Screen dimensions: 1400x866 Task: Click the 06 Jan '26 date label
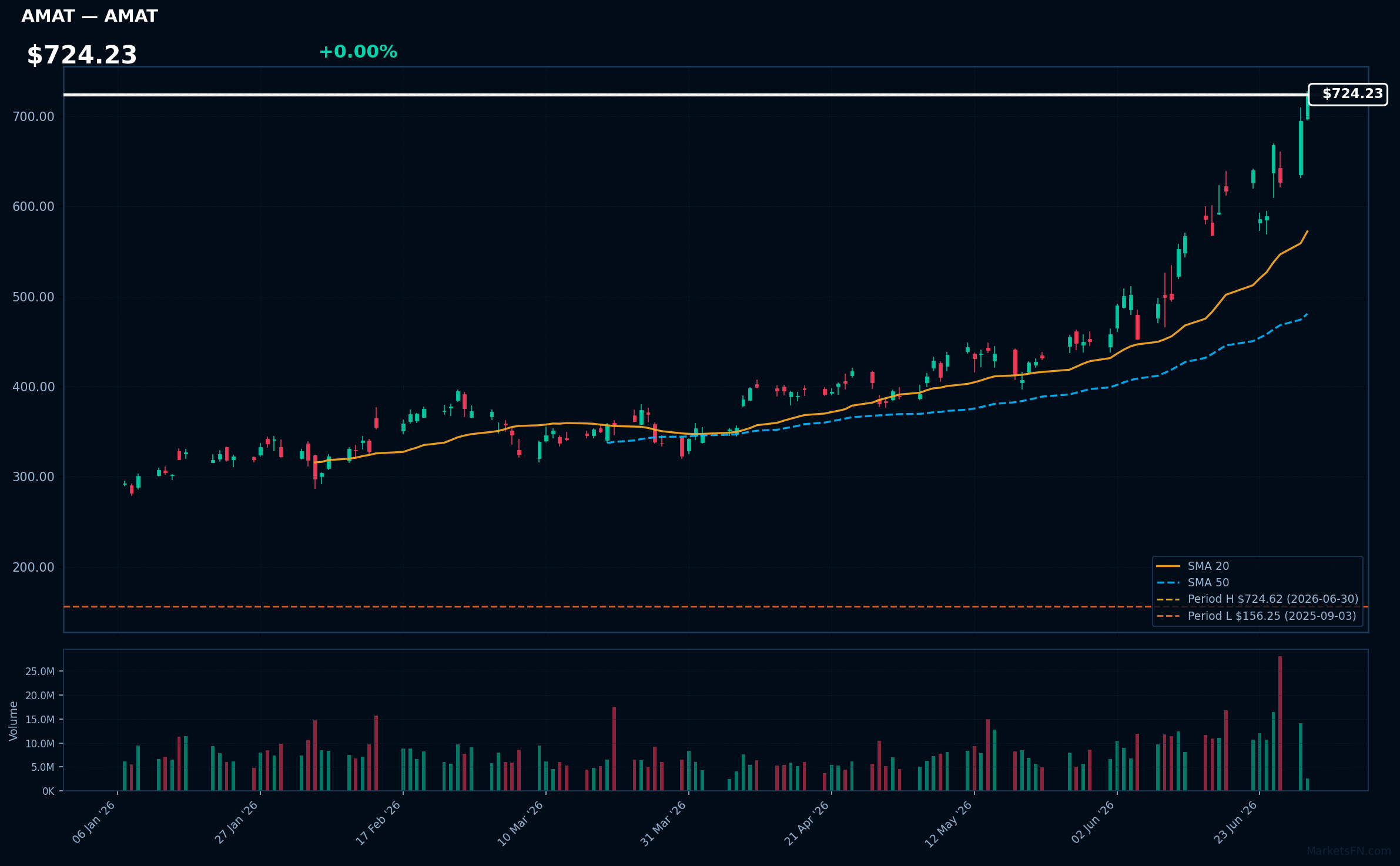[94, 822]
